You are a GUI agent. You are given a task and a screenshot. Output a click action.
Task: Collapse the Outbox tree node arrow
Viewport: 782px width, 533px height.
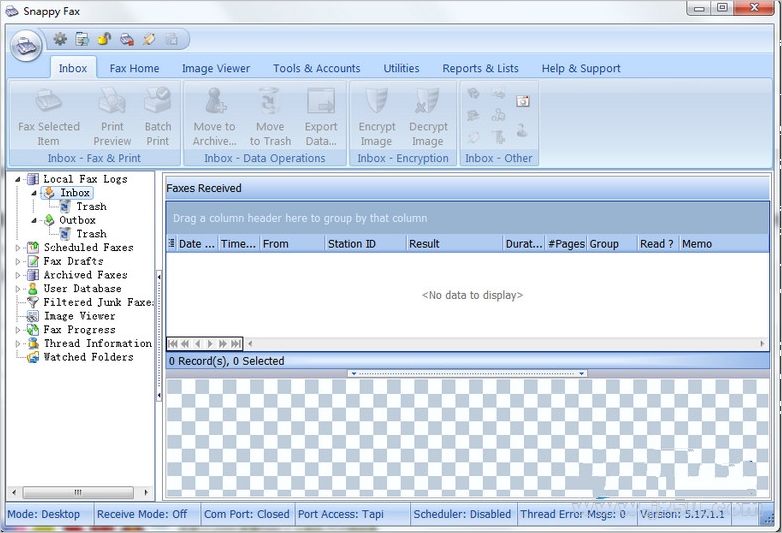point(34,220)
